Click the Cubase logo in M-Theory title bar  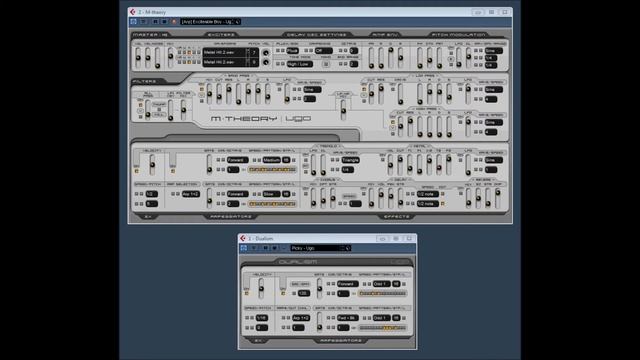click(x=133, y=12)
